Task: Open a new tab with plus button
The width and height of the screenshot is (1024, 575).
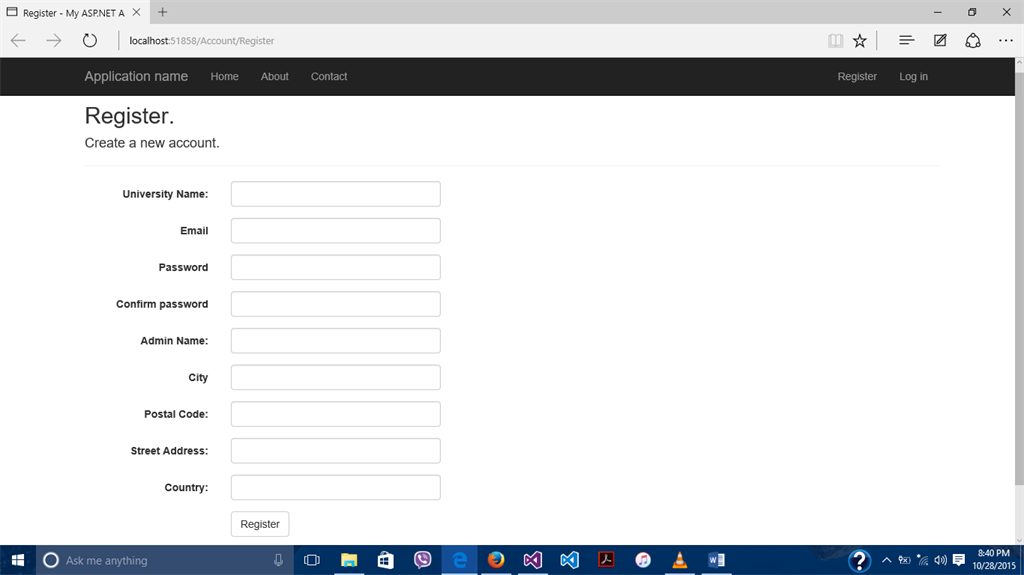Action: point(163,12)
